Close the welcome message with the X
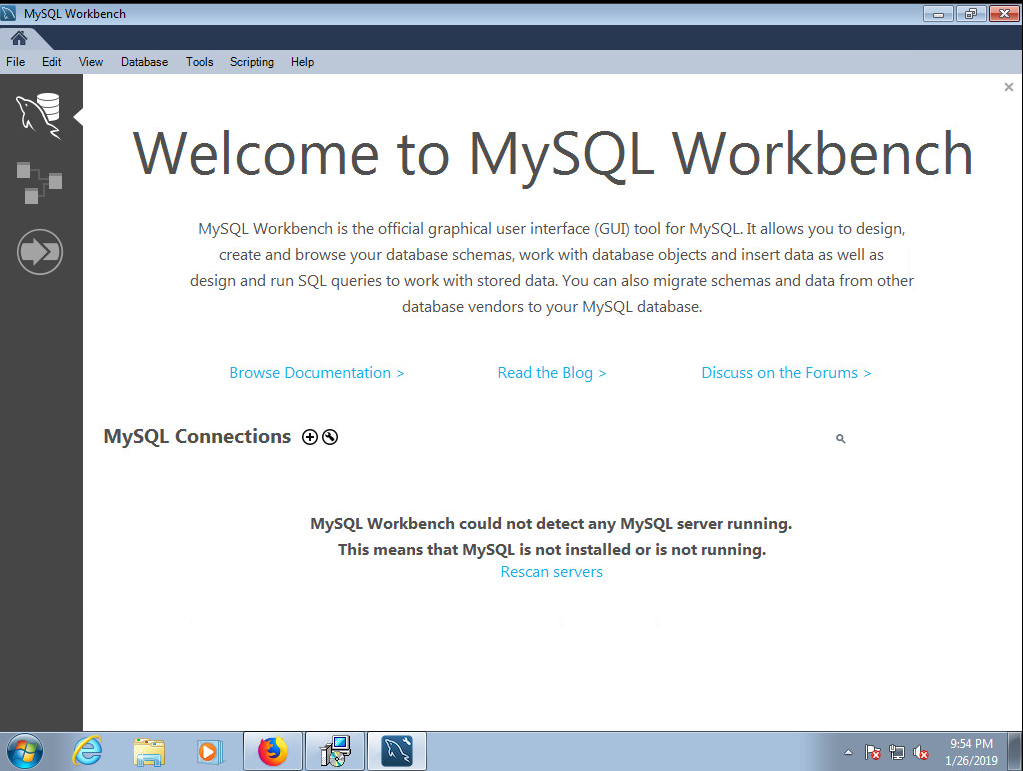Screen dimensions: 1023x771 1009,87
